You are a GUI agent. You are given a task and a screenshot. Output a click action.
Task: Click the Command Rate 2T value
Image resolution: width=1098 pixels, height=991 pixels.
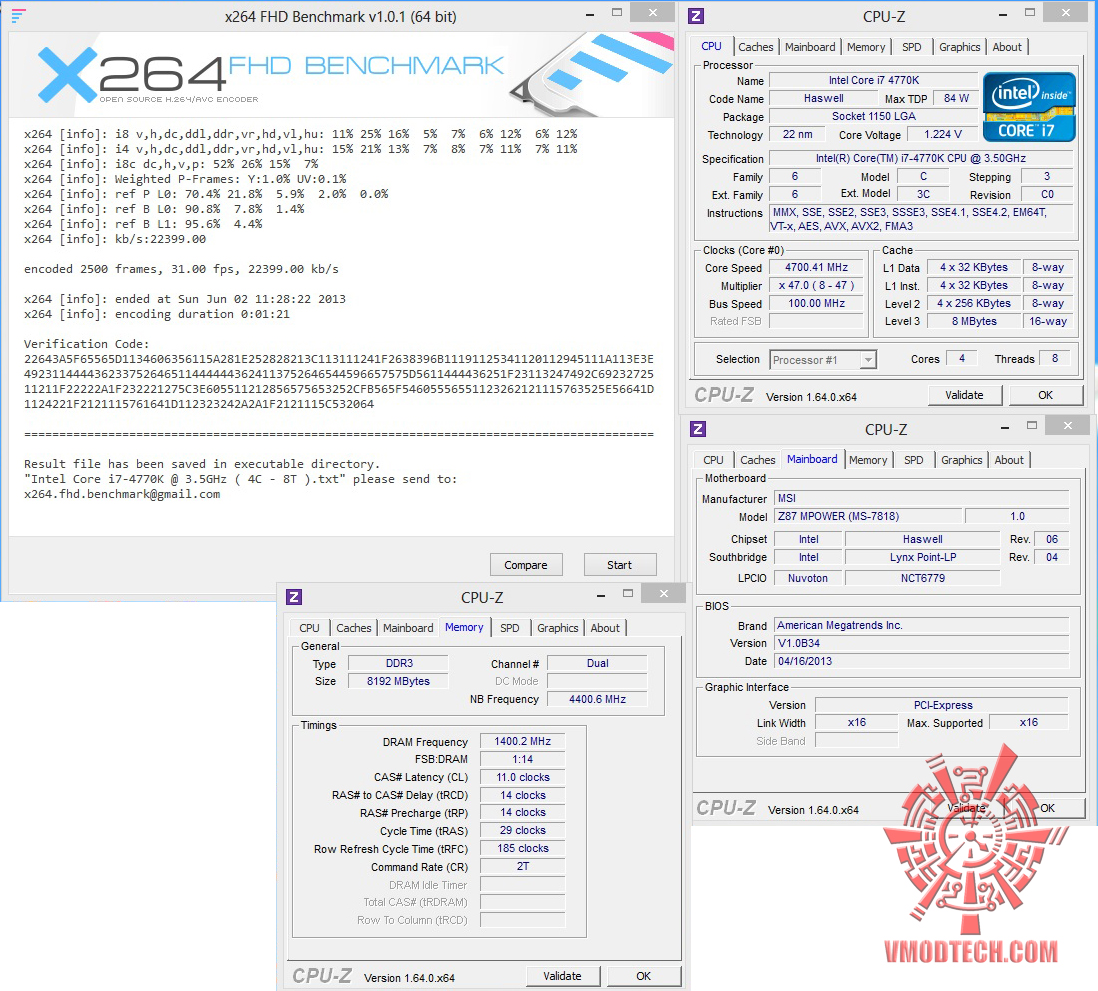(x=522, y=866)
